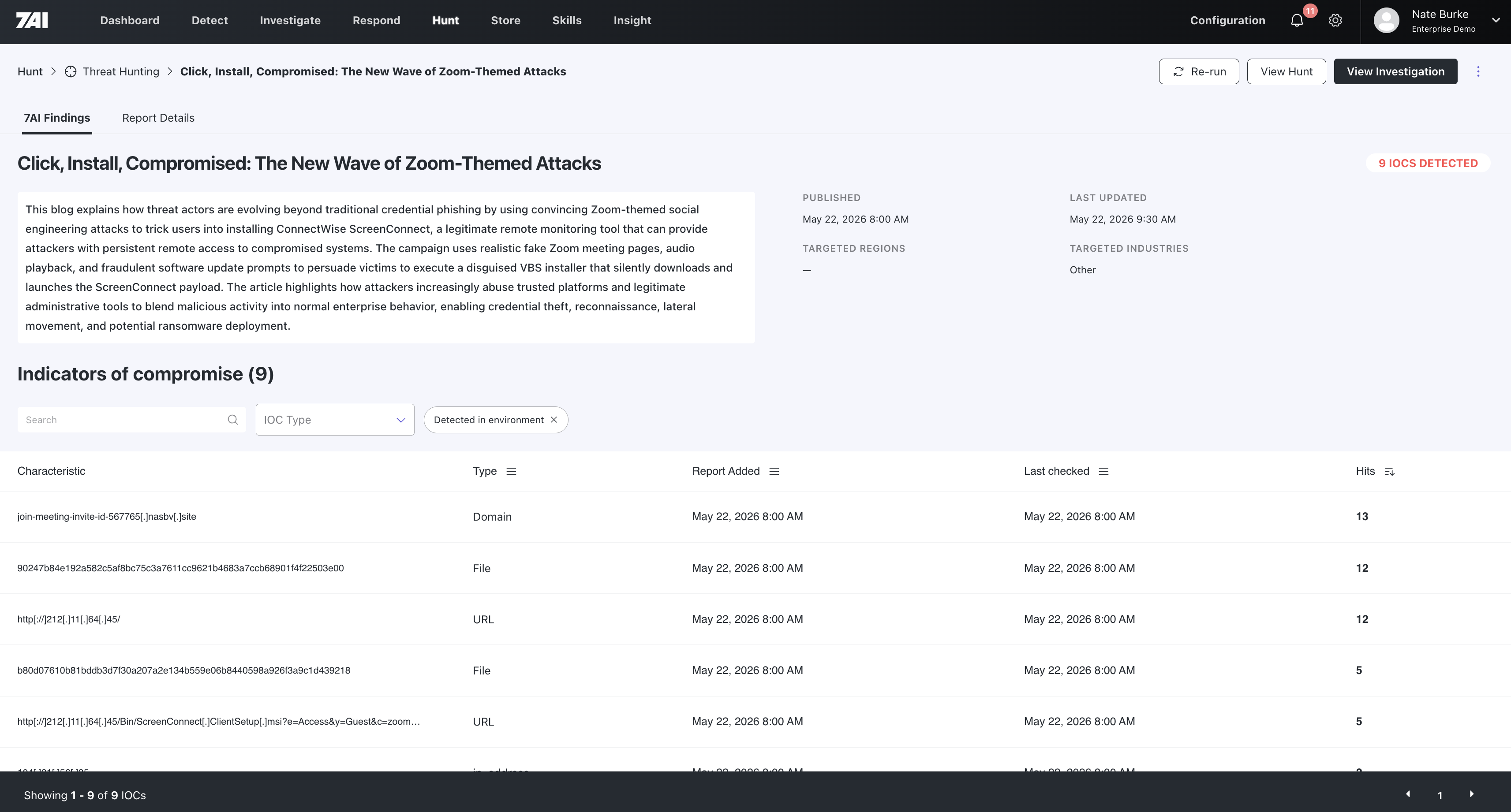
Task: Click the 7AI logo
Action: click(32, 21)
